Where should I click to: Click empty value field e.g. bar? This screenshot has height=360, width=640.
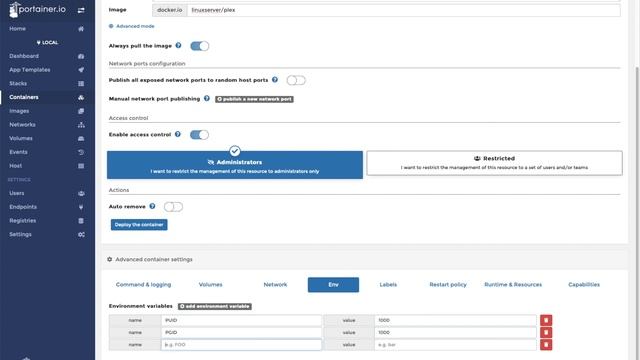[456, 345]
